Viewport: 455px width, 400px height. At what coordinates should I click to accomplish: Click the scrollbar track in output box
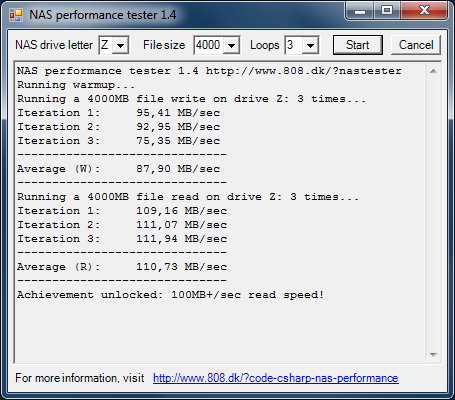coord(433,213)
